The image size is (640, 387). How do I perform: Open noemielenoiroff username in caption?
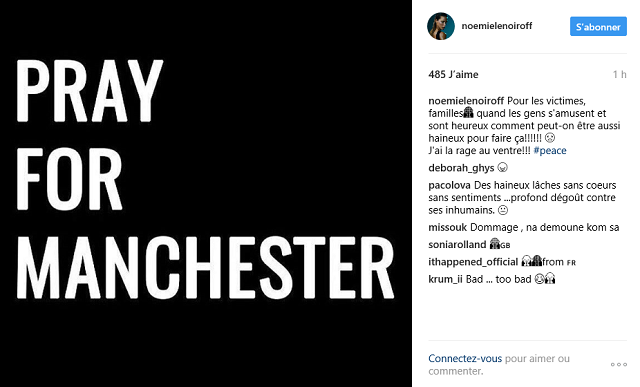click(x=466, y=101)
